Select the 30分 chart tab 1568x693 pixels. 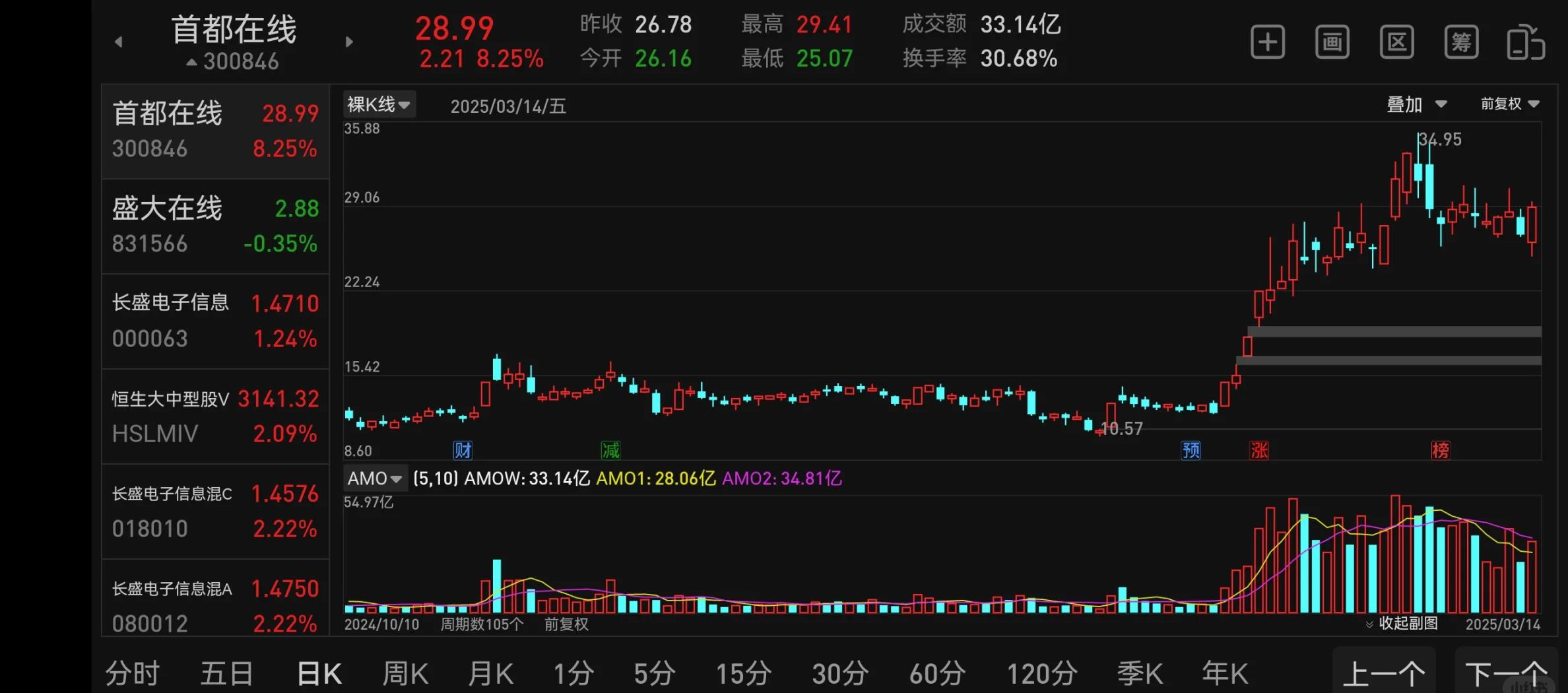click(x=840, y=674)
